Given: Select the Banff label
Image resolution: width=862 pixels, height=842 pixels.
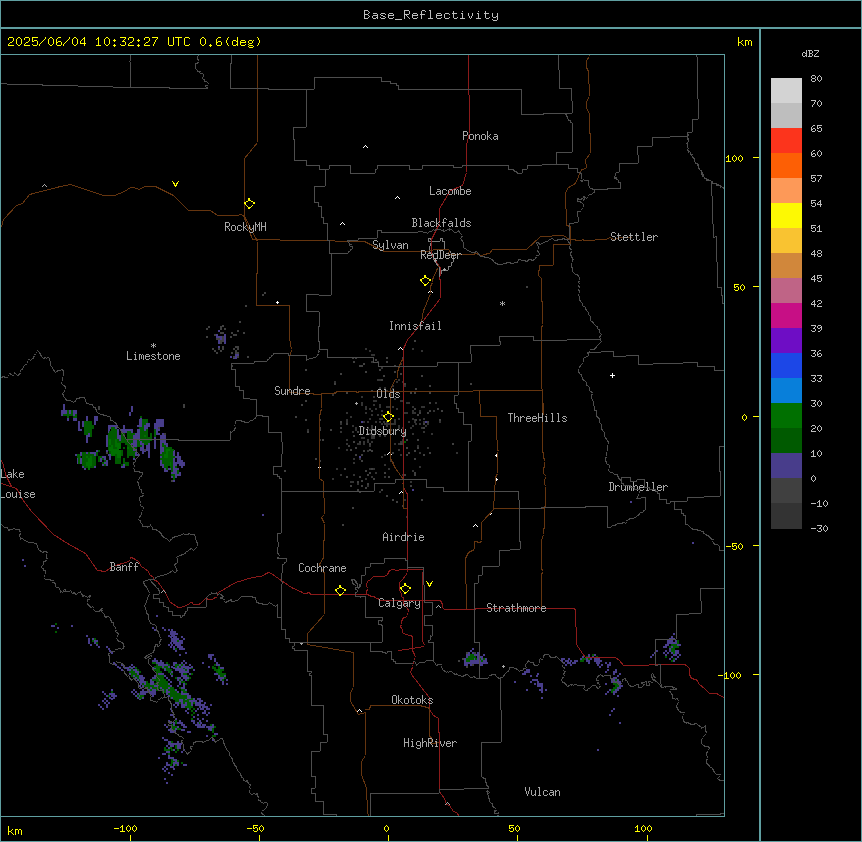Looking at the screenshot, I should (124, 567).
